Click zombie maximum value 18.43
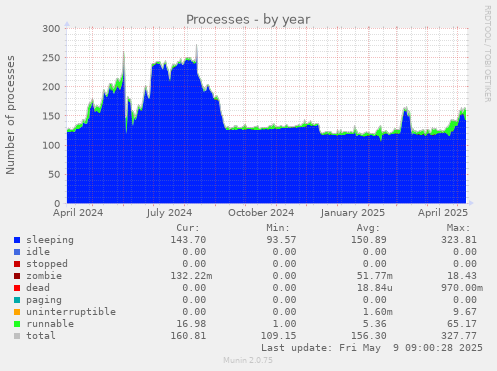497x371 pixels. (x=462, y=276)
